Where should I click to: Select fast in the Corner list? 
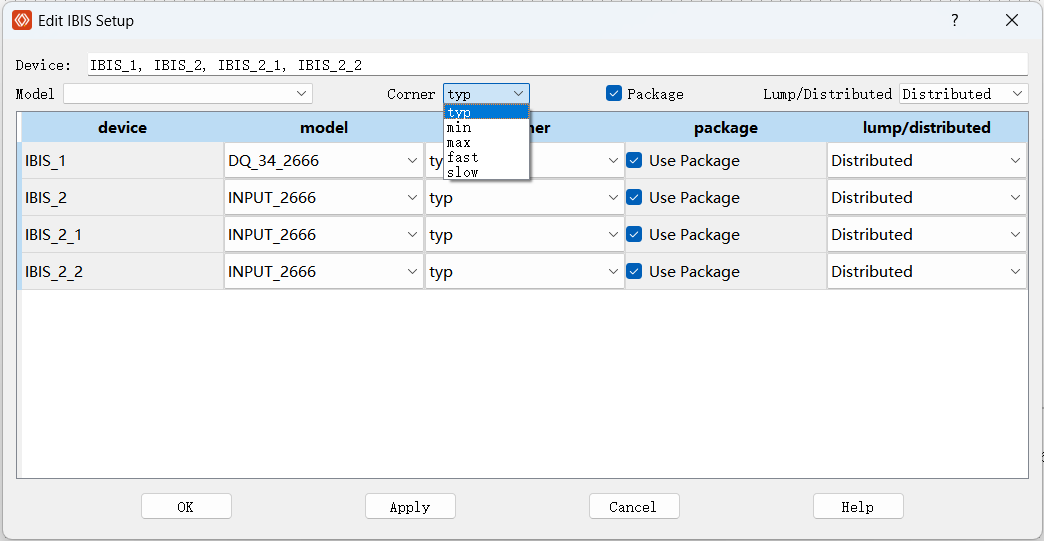tap(487, 157)
